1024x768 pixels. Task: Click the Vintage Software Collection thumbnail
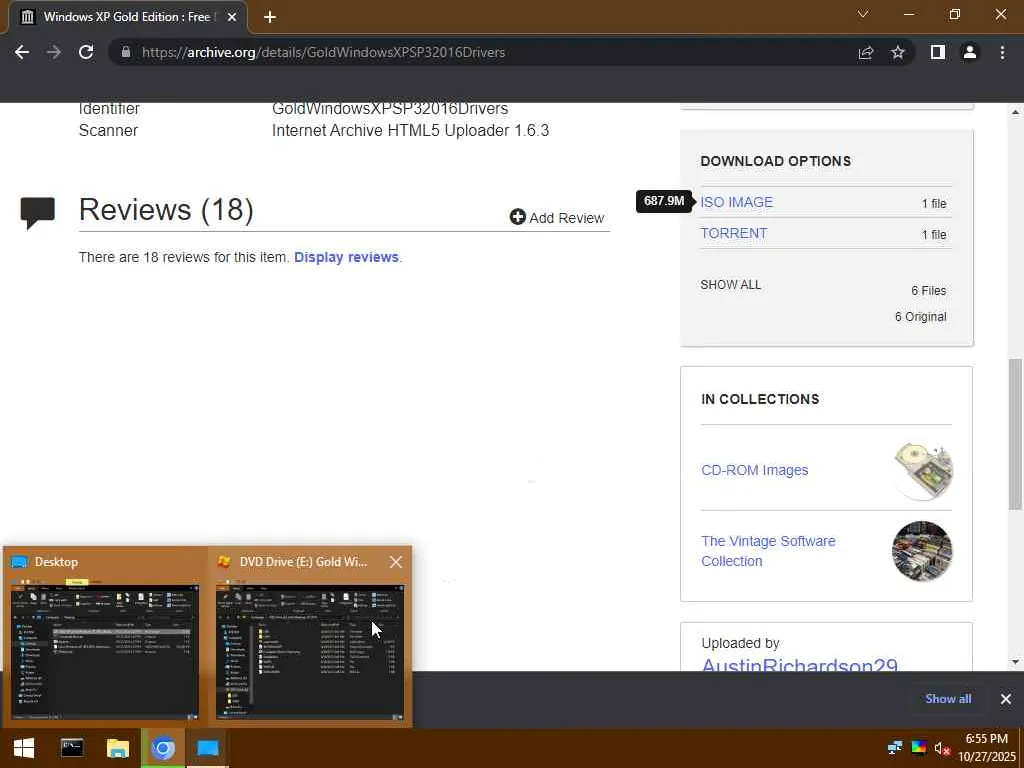point(922,551)
